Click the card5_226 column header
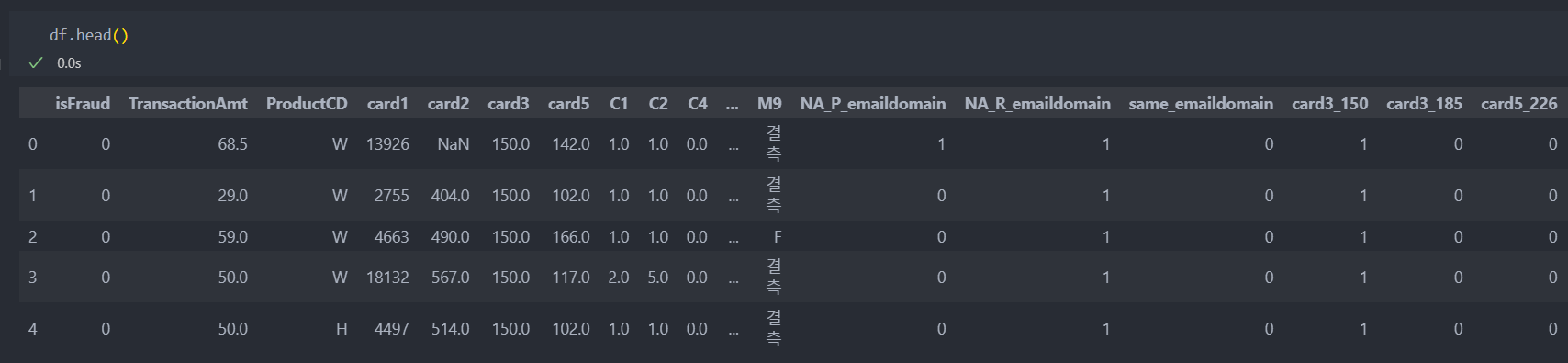The width and height of the screenshot is (1568, 363). tap(1519, 104)
